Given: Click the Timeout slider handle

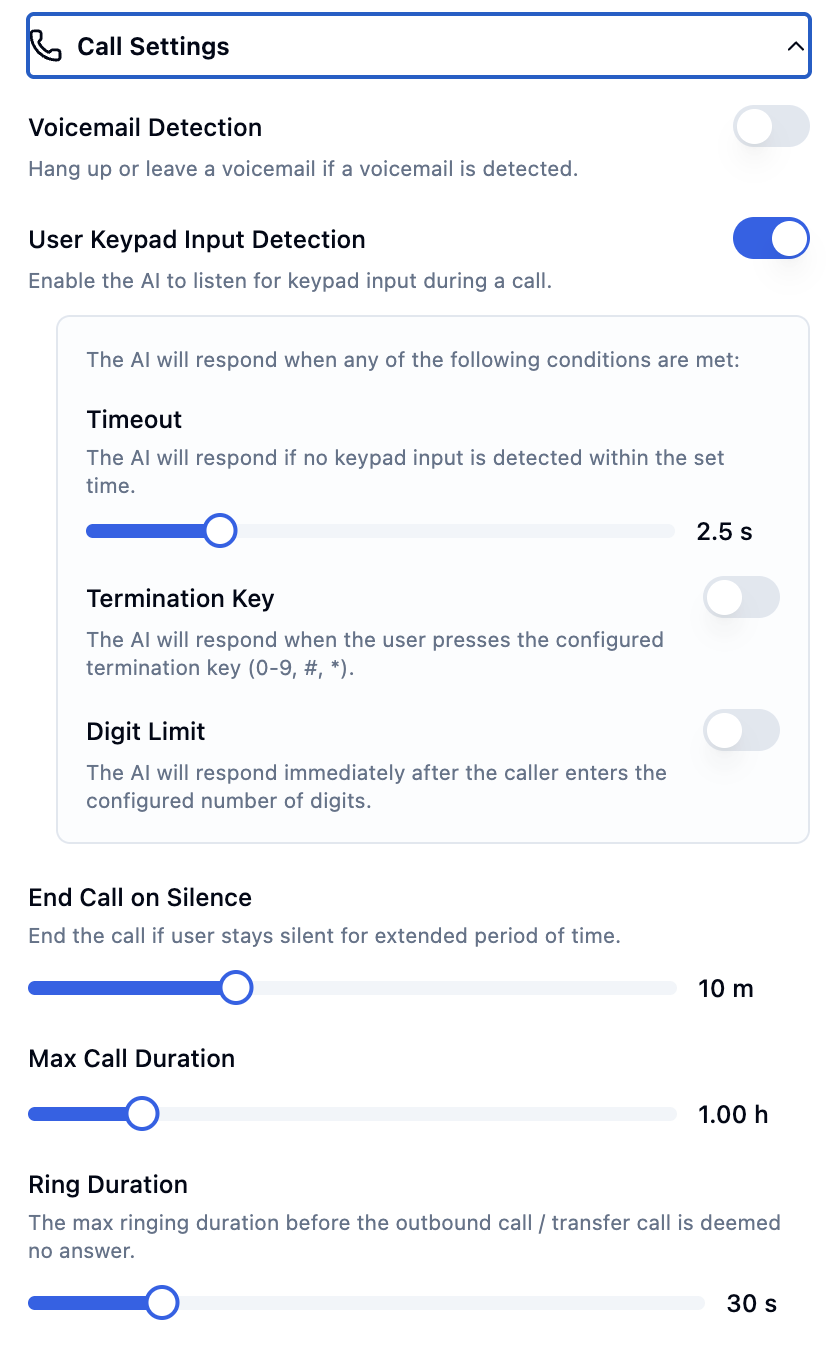Looking at the screenshot, I should pos(220,530).
